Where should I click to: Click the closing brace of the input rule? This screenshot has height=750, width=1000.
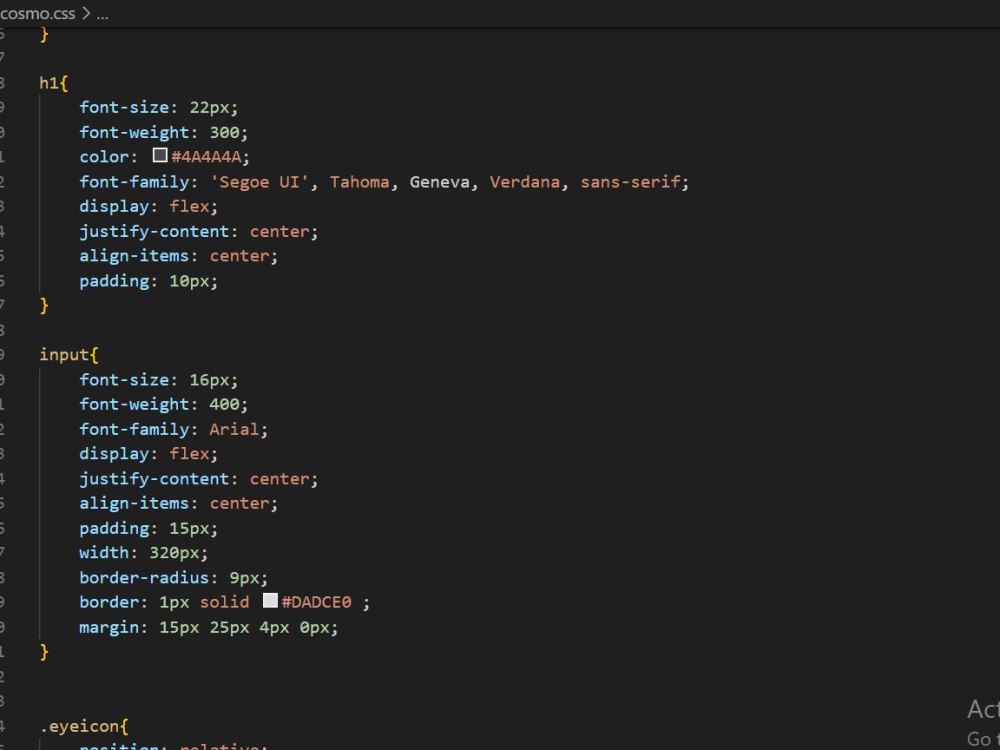pyautogui.click(x=44, y=652)
